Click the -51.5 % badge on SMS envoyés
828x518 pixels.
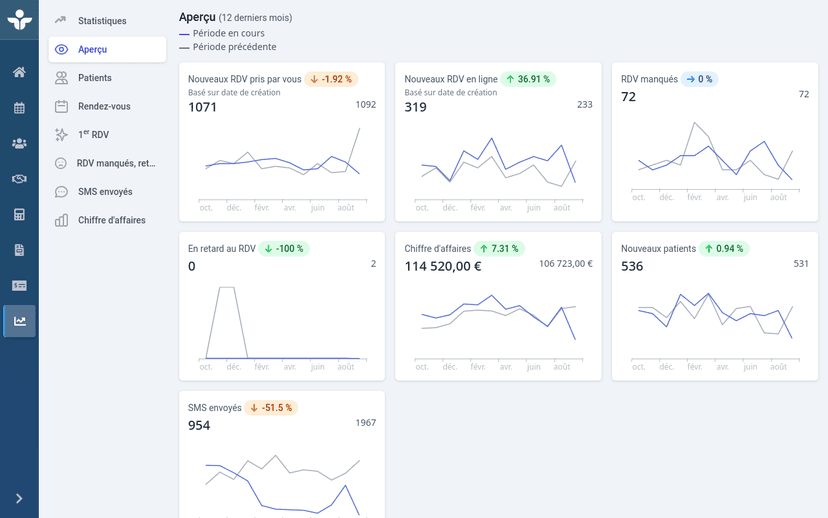(x=271, y=408)
